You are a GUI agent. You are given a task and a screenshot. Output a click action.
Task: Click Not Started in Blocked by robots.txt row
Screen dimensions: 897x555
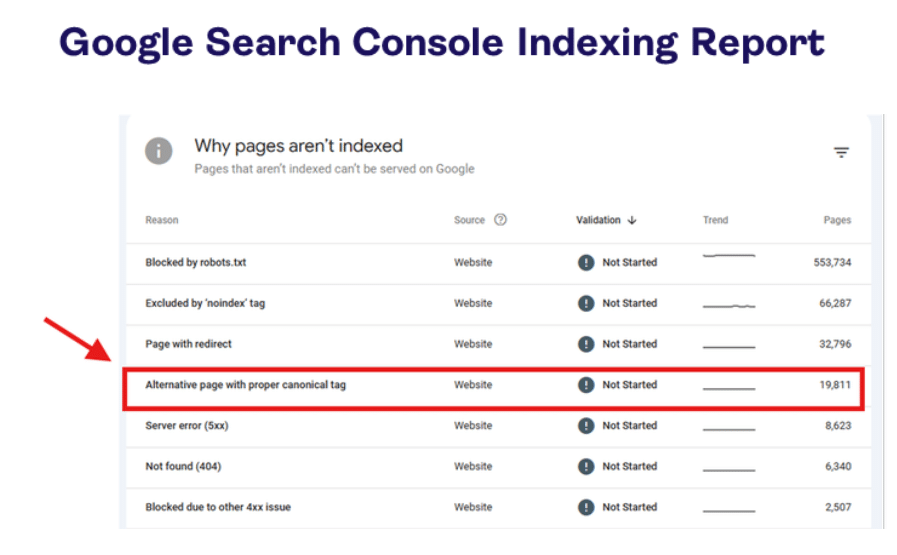coord(629,263)
